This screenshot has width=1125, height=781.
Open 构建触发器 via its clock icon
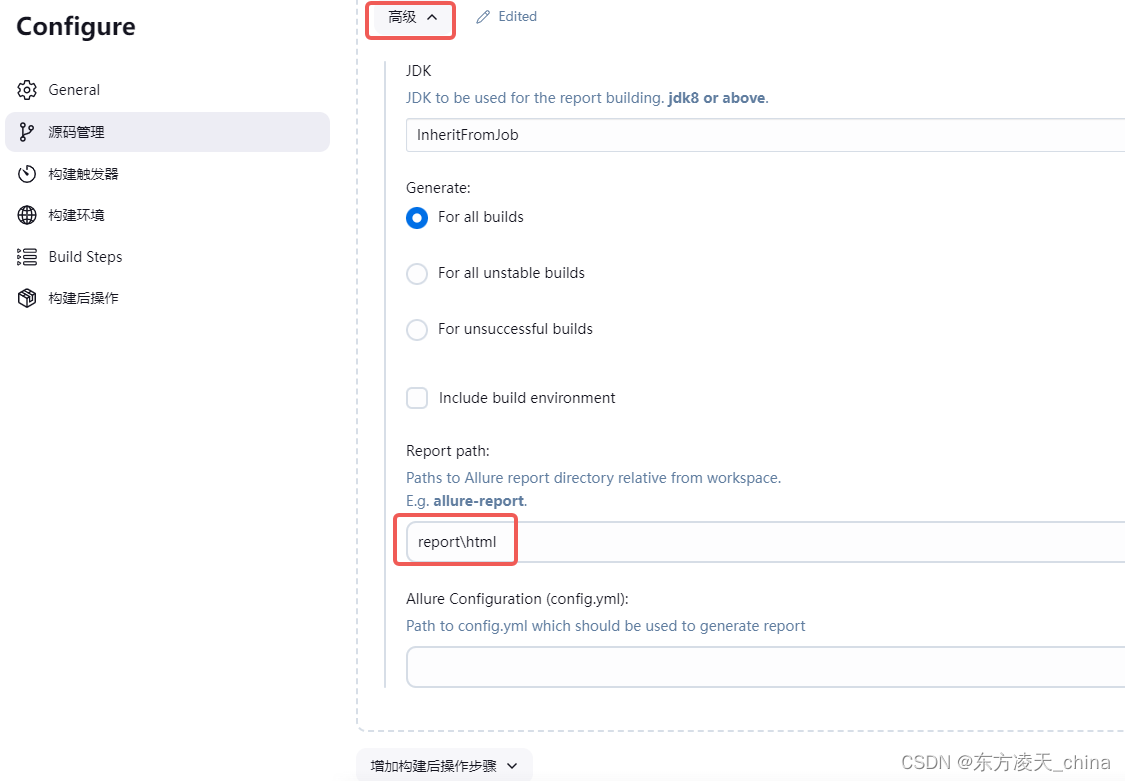(26, 173)
